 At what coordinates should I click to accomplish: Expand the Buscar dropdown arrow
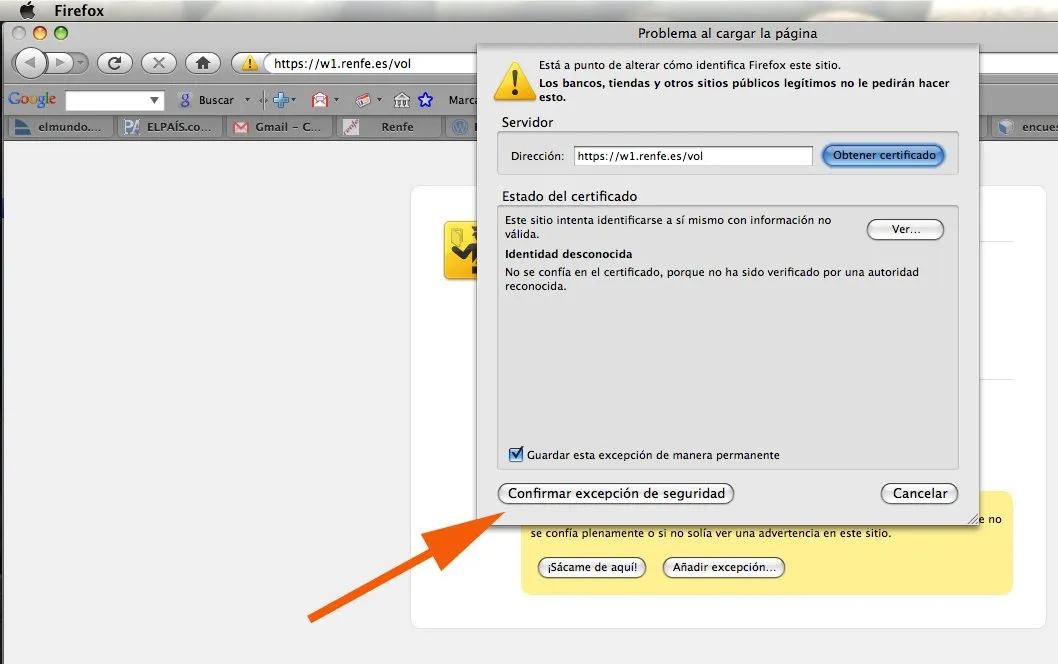pyautogui.click(x=247, y=100)
